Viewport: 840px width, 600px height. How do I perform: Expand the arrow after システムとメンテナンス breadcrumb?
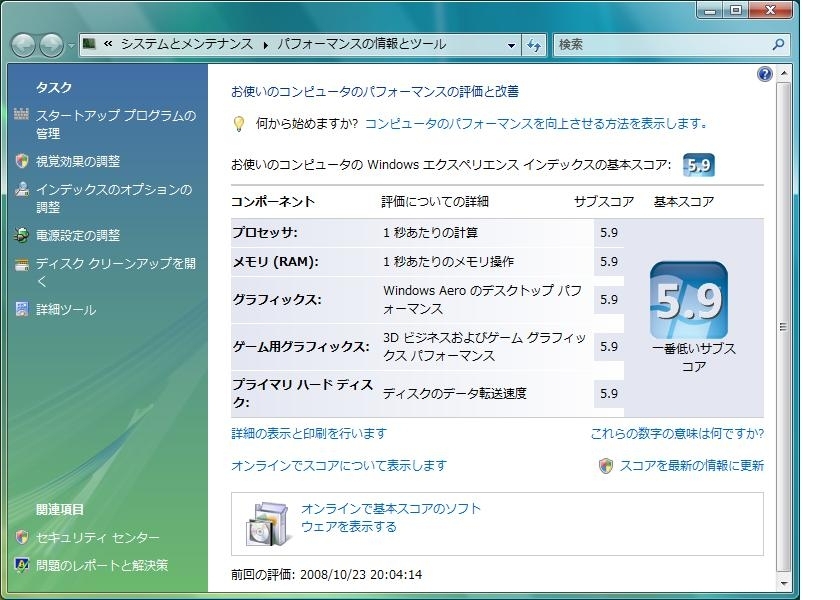(265, 45)
